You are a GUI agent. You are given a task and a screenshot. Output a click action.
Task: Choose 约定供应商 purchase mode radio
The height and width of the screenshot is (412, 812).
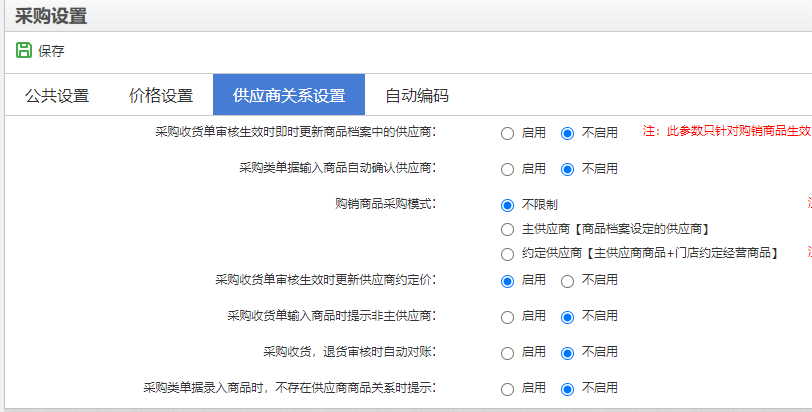508,254
